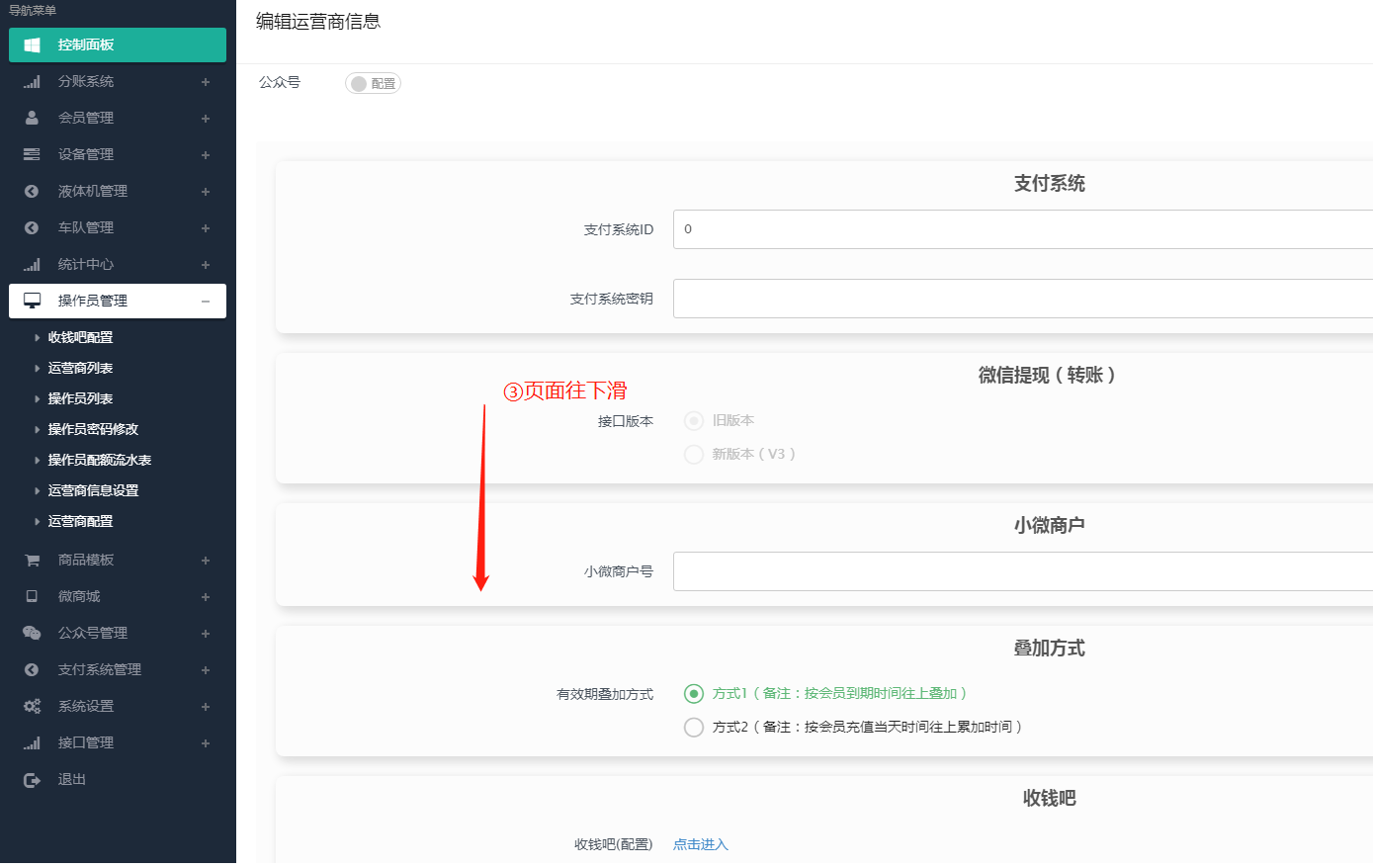1373x868 pixels.
Task: Click the 公众号管理 WeChat icon
Action: [31, 633]
